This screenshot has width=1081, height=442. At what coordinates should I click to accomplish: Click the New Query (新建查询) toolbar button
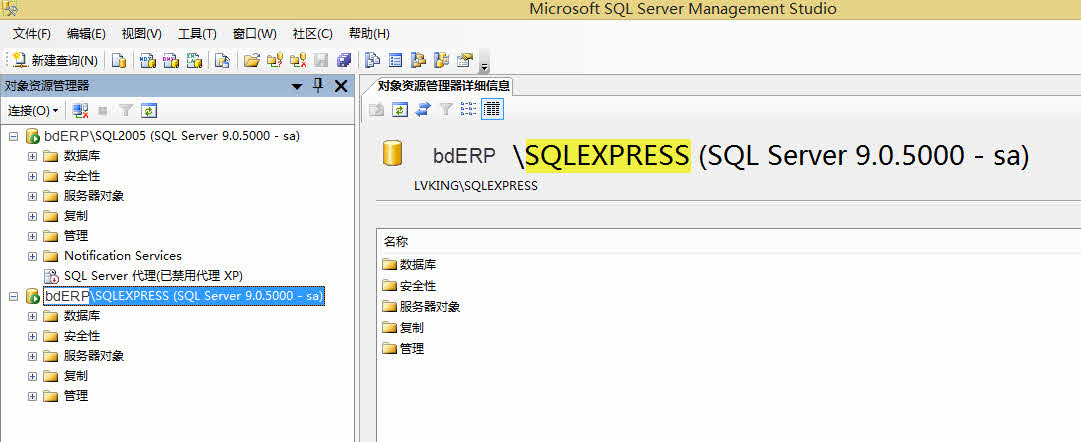55,61
